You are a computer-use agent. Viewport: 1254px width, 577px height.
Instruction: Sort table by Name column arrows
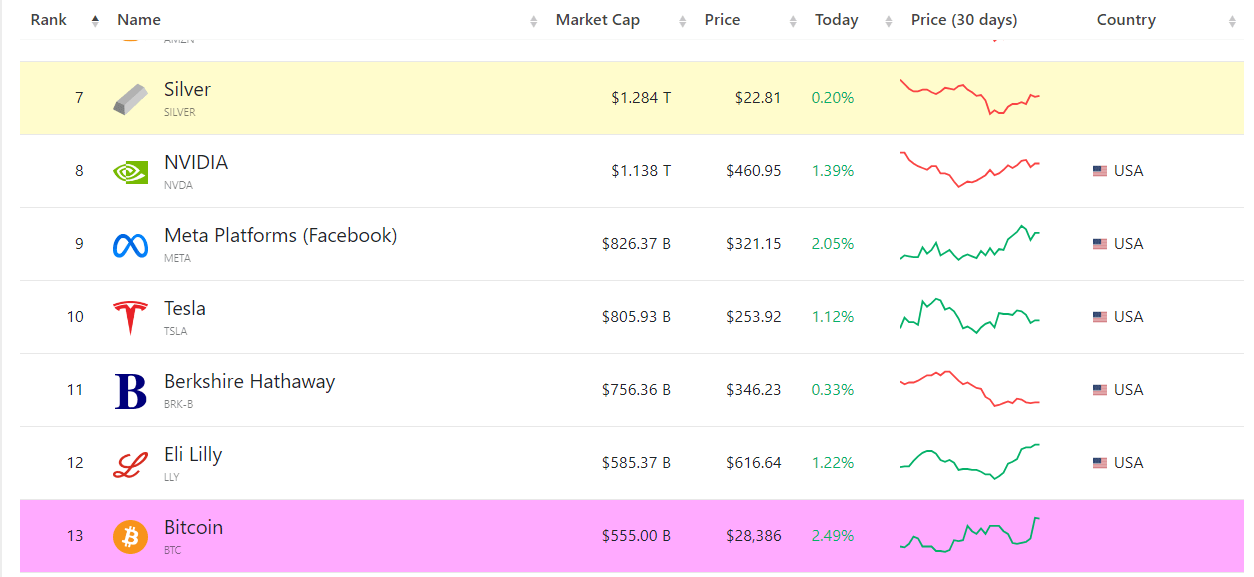[x=534, y=21]
